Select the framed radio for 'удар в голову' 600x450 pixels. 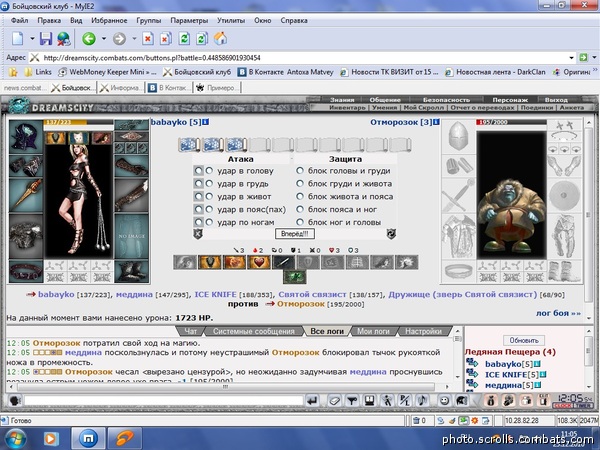198,171
